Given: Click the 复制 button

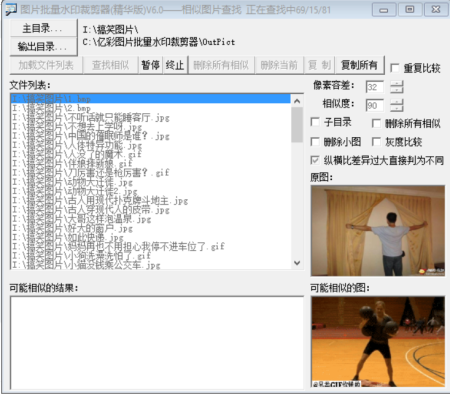Looking at the screenshot, I should point(319,65).
